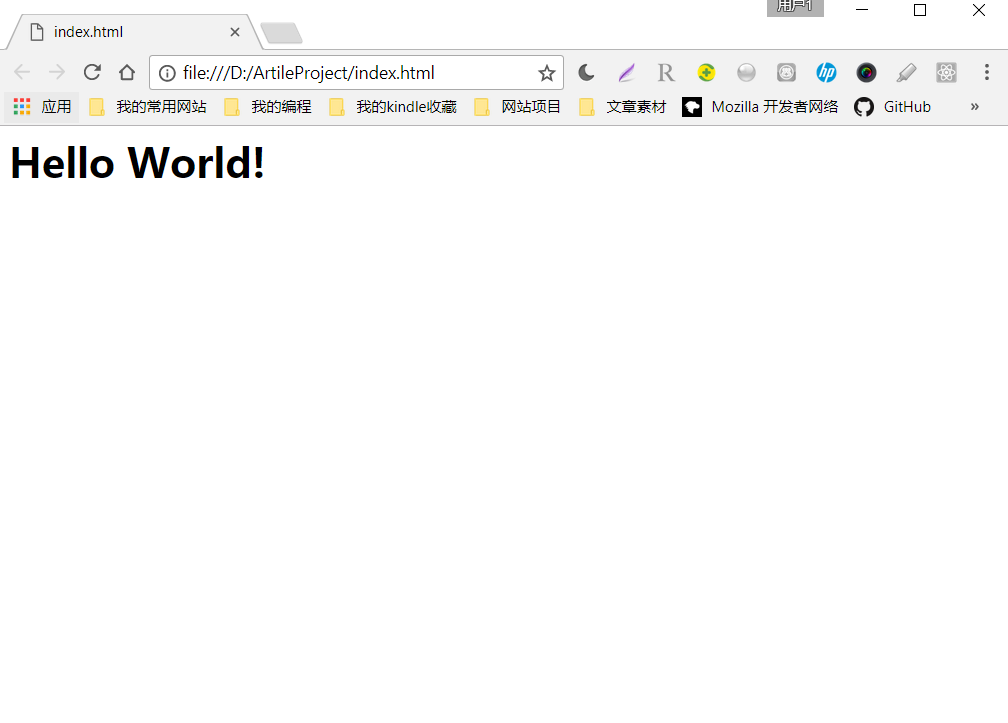Show hidden bookmarks via the chevron
Image resolution: width=1008 pixels, height=723 pixels.
(x=974, y=106)
